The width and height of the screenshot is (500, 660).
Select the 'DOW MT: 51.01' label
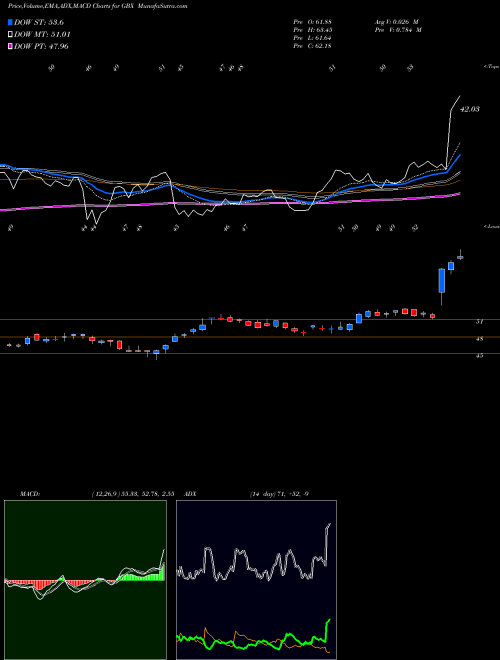[x=42, y=35]
